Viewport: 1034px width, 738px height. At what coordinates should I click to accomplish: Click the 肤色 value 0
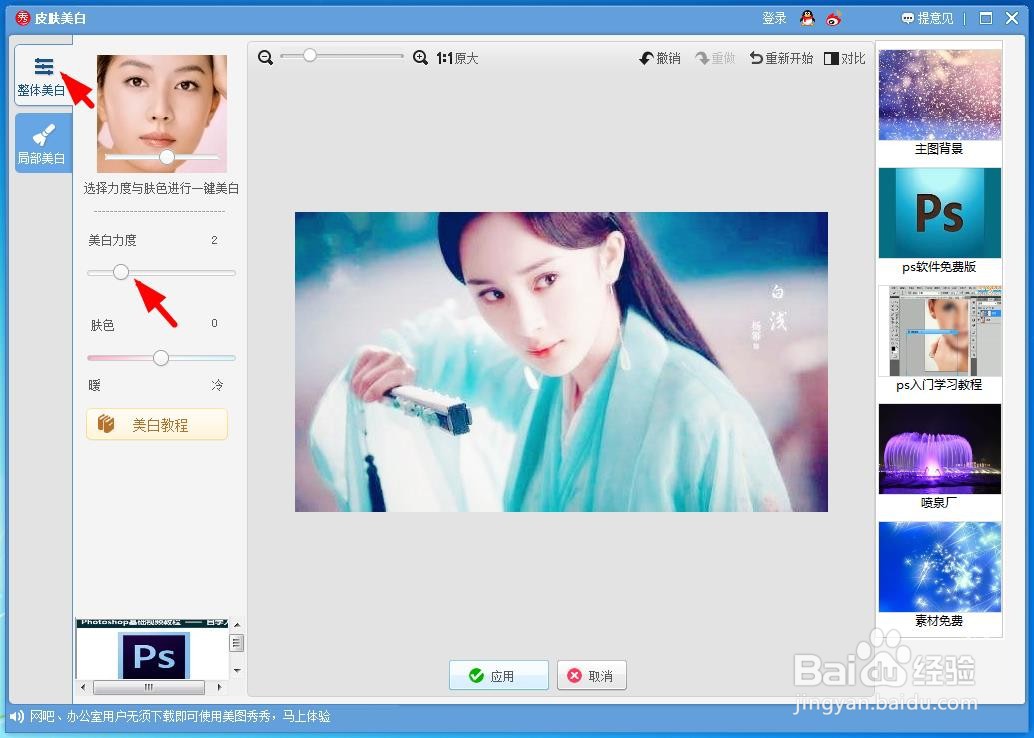pos(214,323)
